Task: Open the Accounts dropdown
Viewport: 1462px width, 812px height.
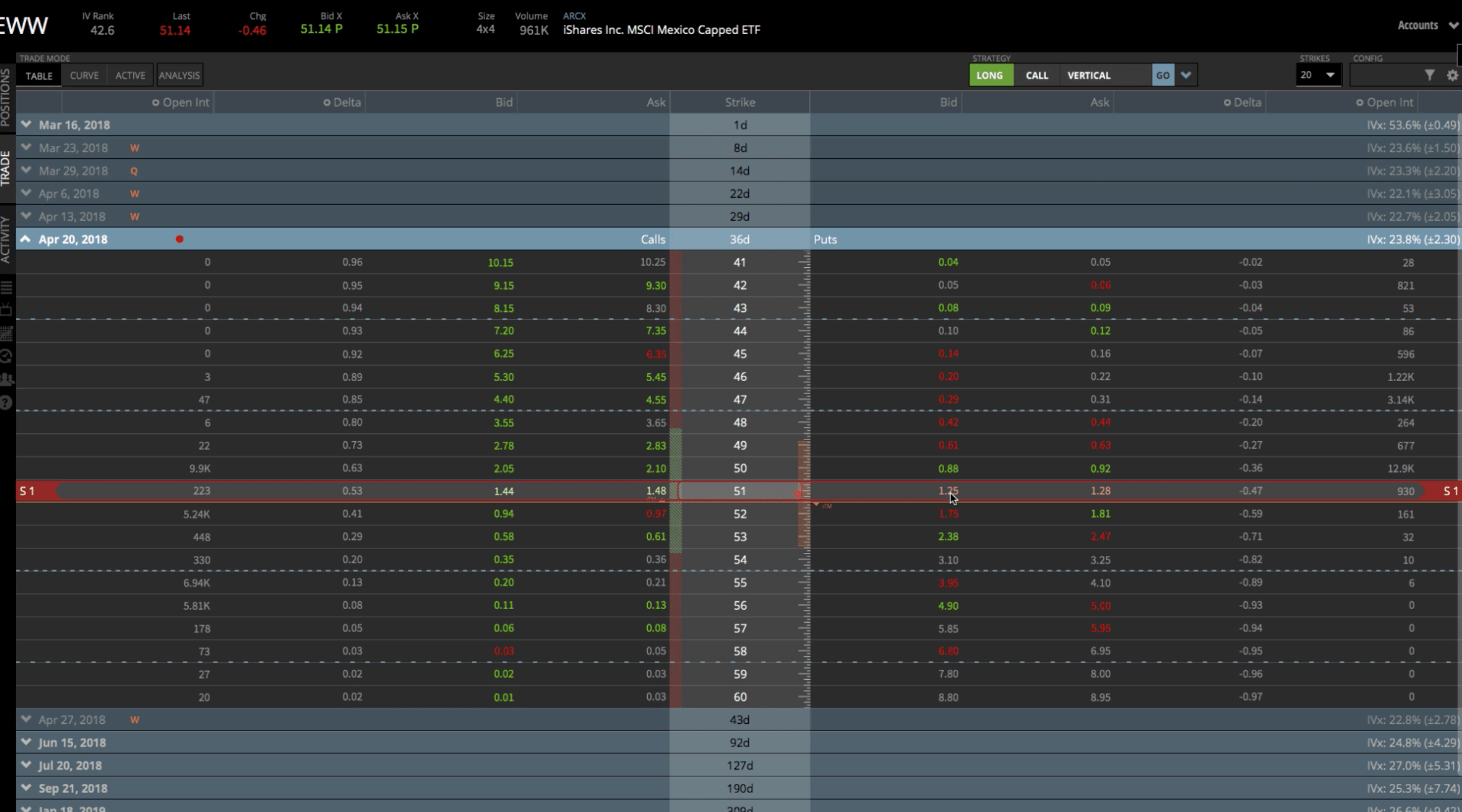Action: tap(1428, 26)
